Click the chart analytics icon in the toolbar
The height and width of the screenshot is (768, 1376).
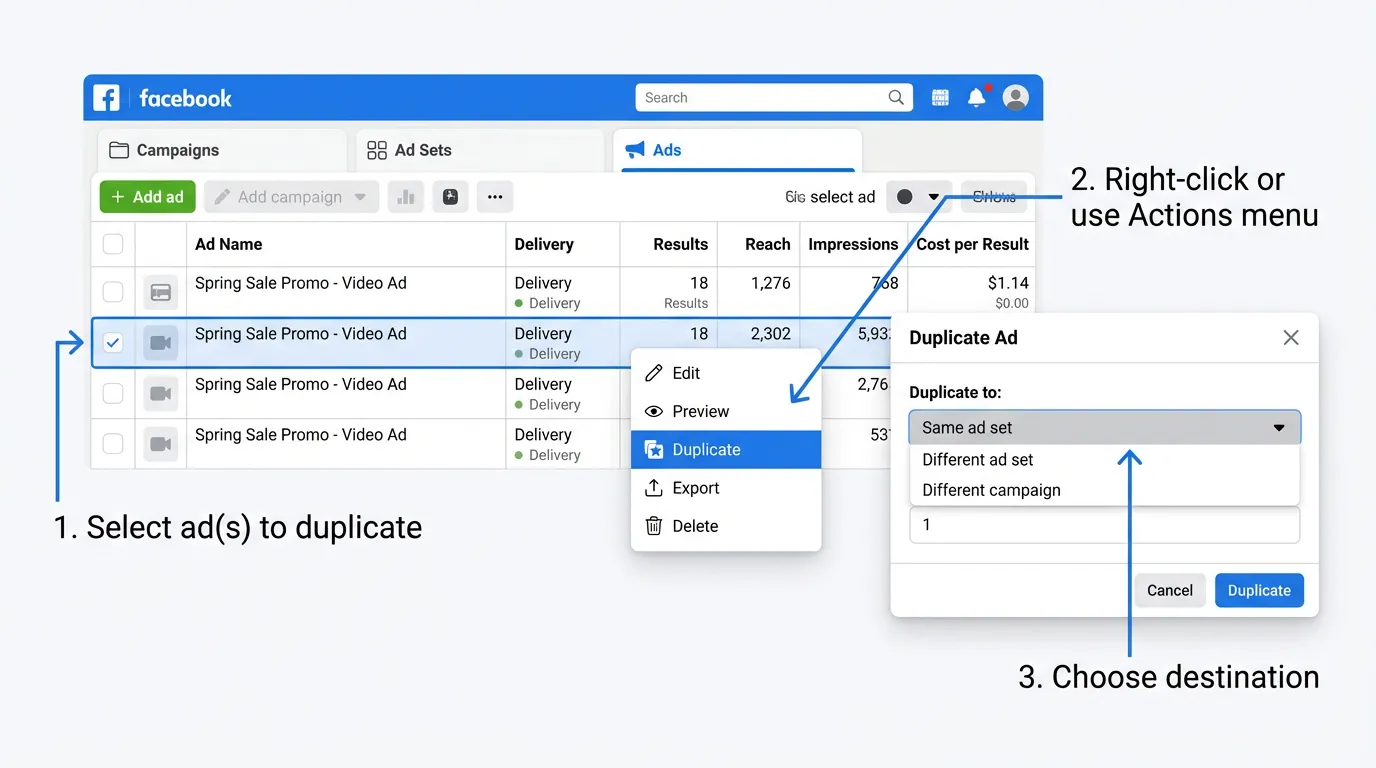(x=406, y=196)
